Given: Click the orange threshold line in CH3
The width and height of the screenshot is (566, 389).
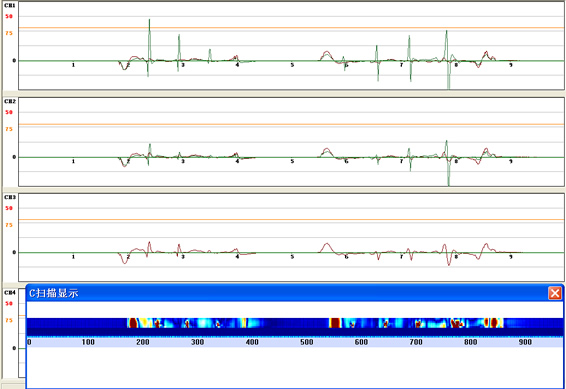Looking at the screenshot, I should point(291,219).
